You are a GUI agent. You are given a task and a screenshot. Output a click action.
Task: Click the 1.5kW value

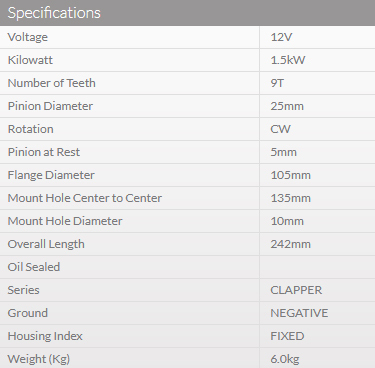coord(288,60)
